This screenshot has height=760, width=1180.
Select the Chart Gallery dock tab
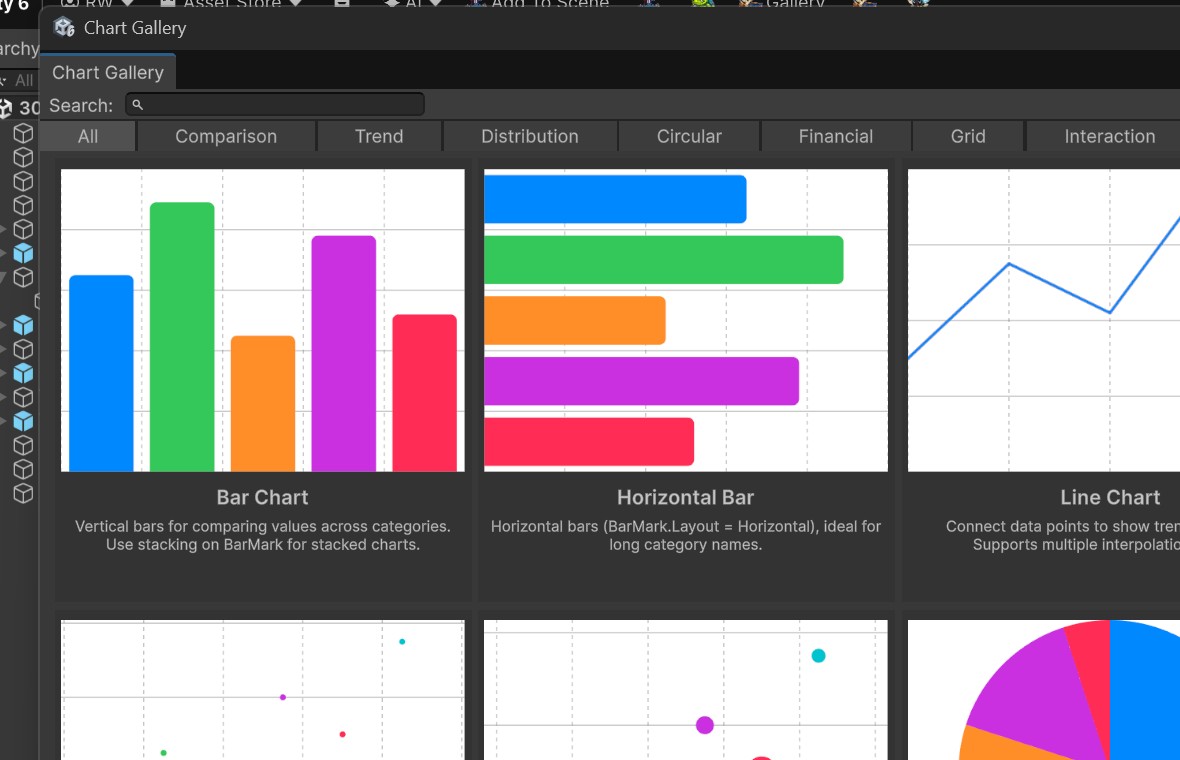(x=108, y=72)
